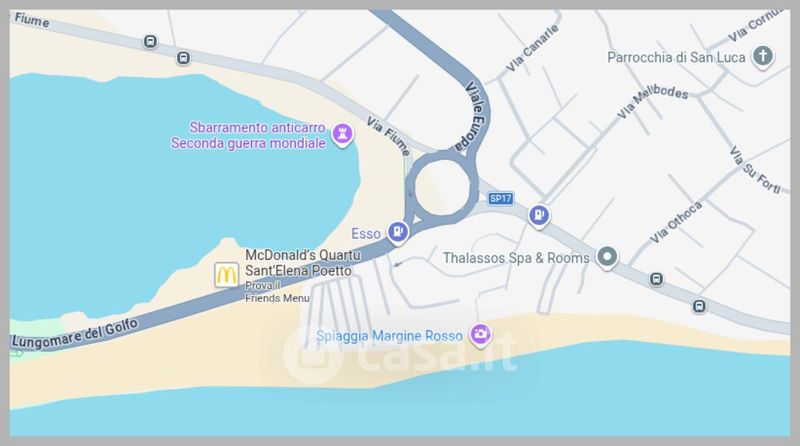Click the Parrocchia di San Luca text label
Screen dimensions: 800x446
(x=677, y=57)
